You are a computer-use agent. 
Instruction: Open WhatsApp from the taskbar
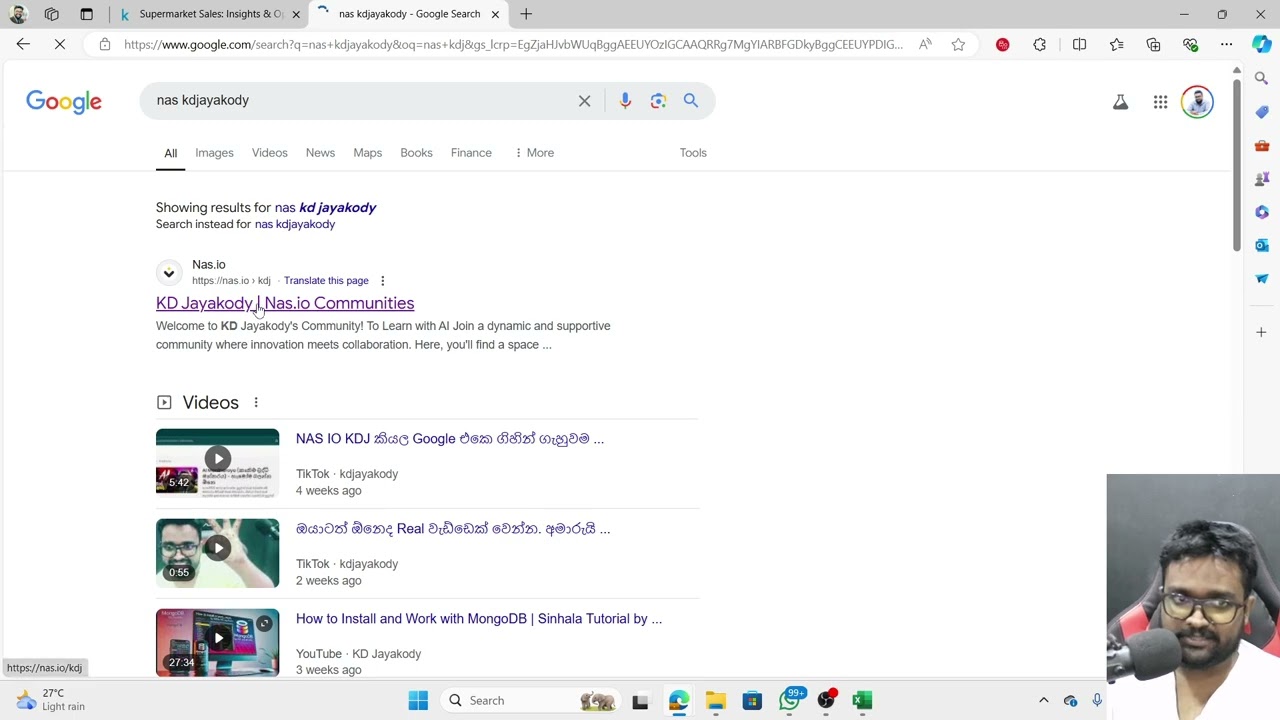click(x=789, y=700)
